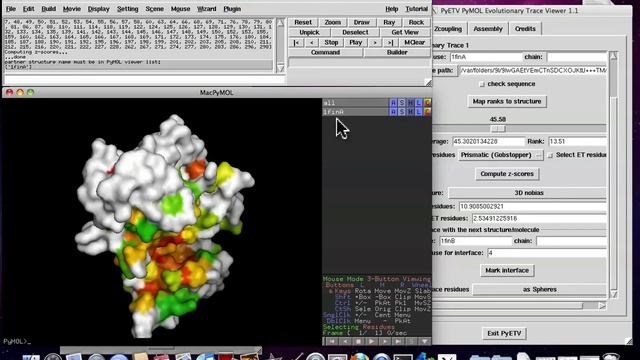Click the PyMOL command input line

(x=145, y=79)
